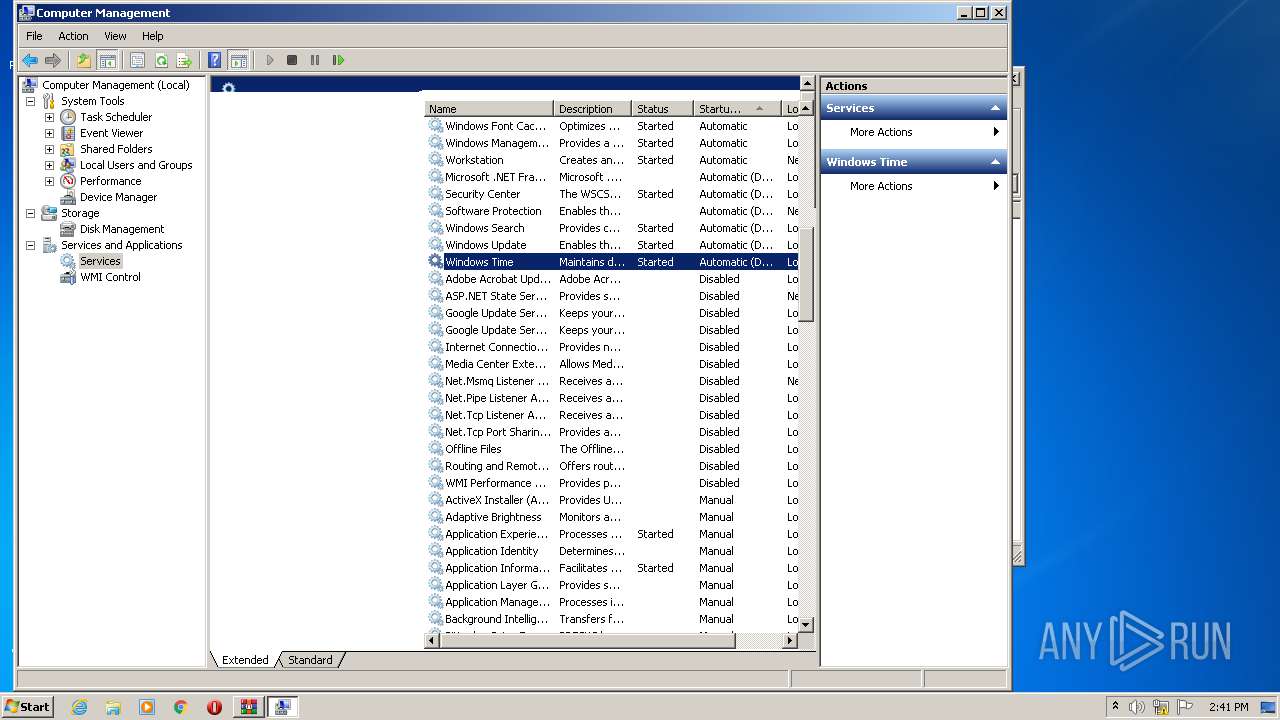
Task: Toggle Show/Hide Action Pane toolbar icon
Action: click(x=238, y=60)
